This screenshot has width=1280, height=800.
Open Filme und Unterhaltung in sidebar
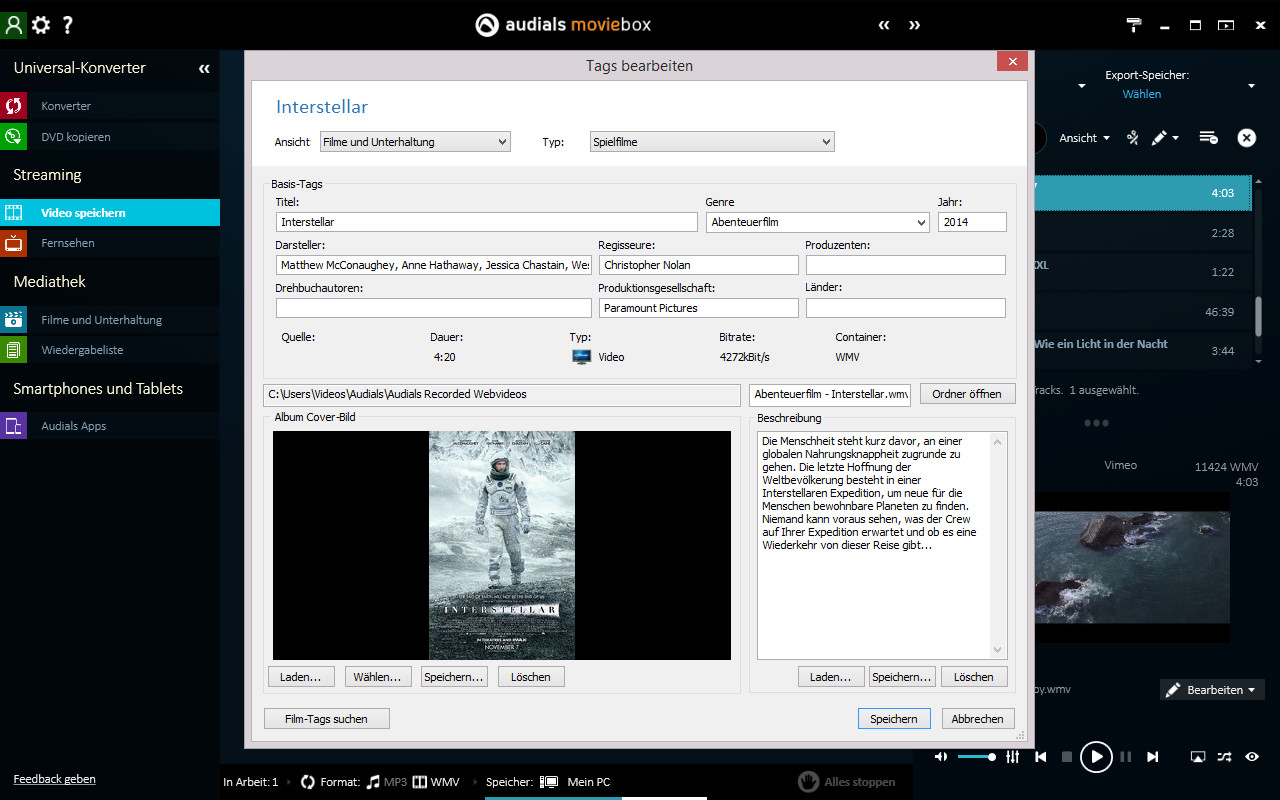point(101,320)
